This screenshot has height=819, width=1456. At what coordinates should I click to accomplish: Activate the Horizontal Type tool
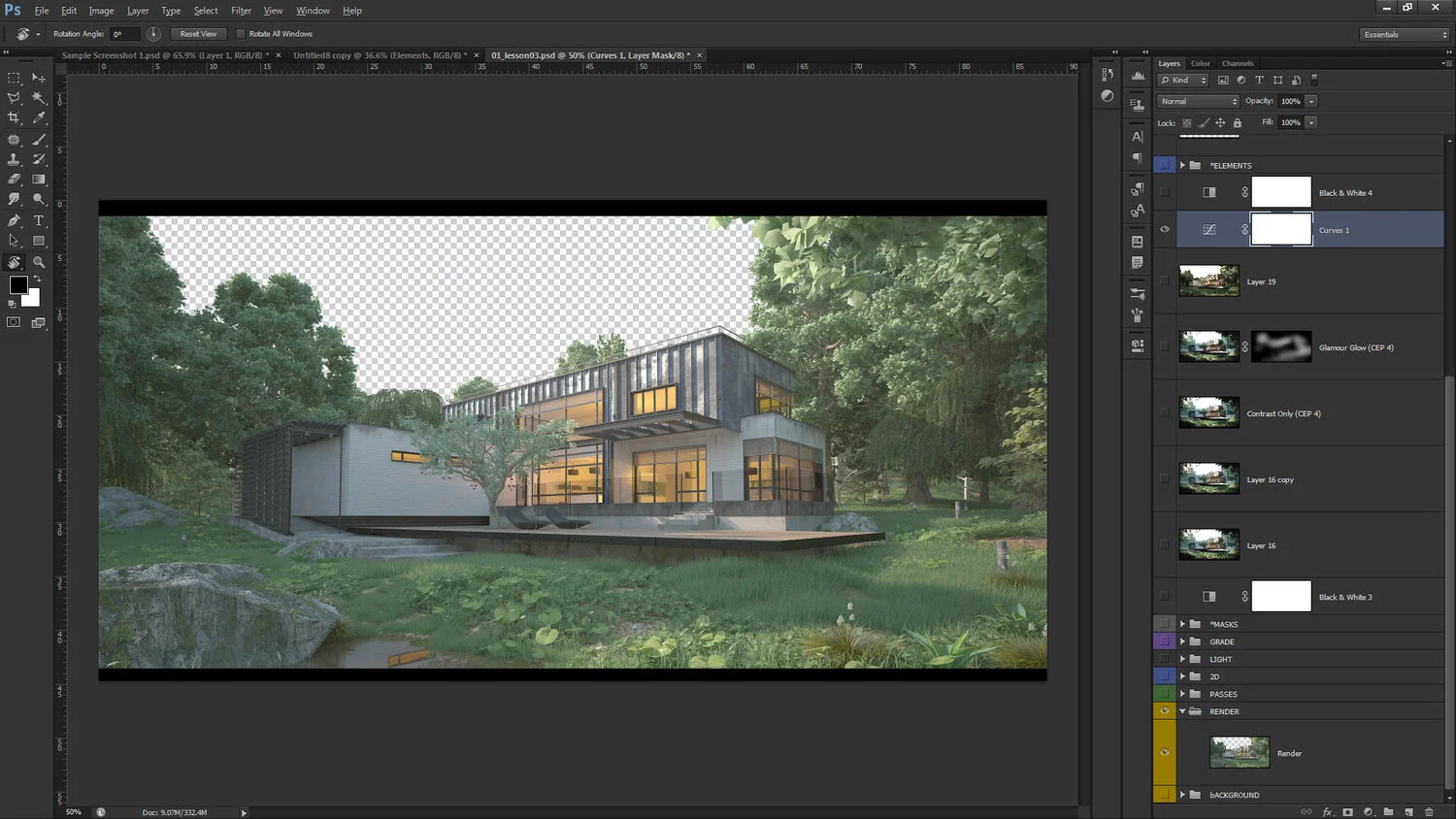pos(39,219)
